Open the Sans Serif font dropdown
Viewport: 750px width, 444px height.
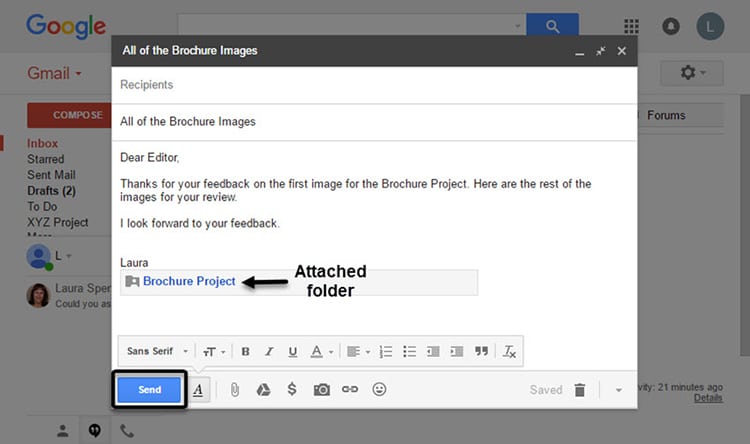tap(157, 351)
